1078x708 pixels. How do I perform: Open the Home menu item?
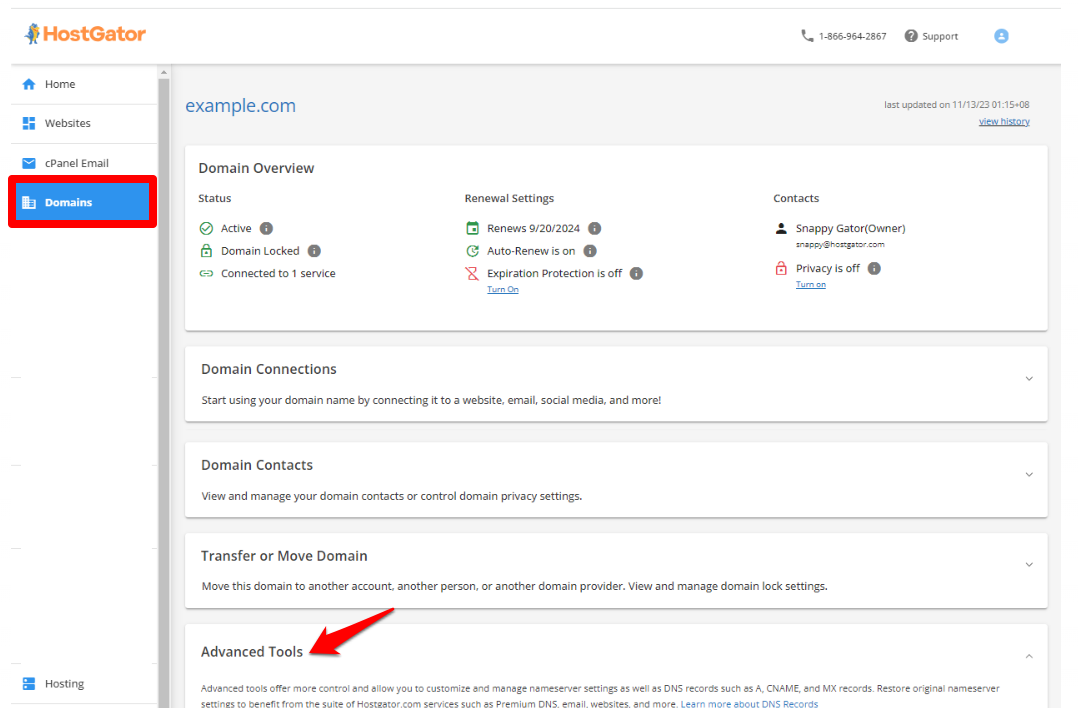[84, 84]
